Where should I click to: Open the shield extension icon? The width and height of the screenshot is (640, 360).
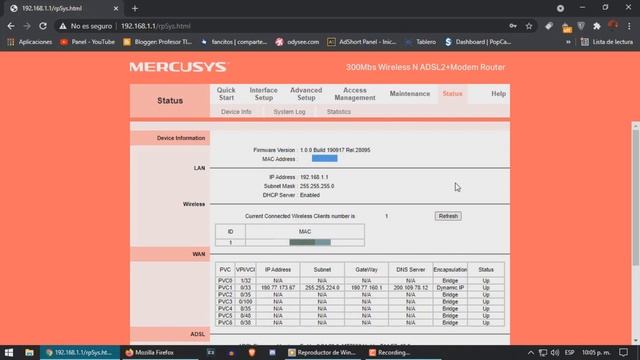point(581,26)
